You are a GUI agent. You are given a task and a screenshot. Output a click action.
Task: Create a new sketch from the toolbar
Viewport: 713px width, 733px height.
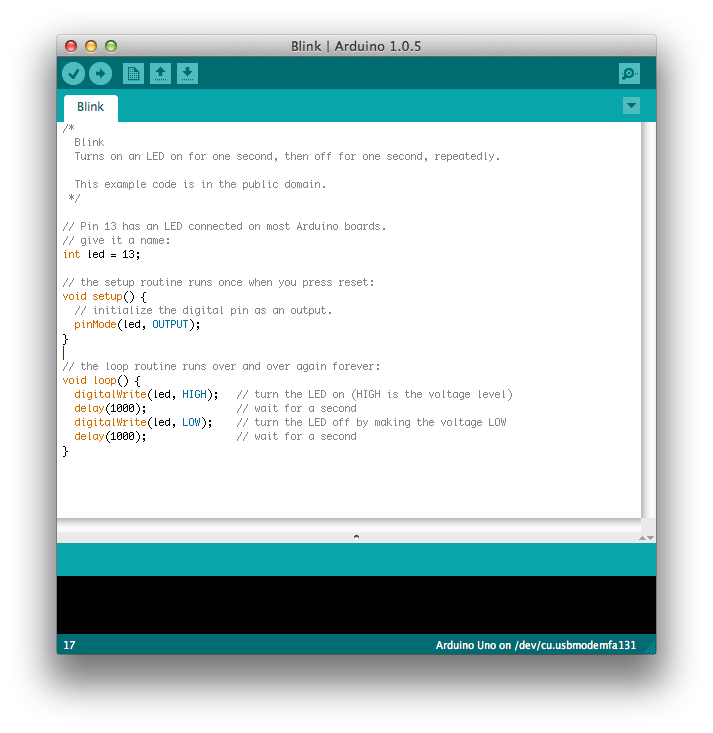pos(133,73)
